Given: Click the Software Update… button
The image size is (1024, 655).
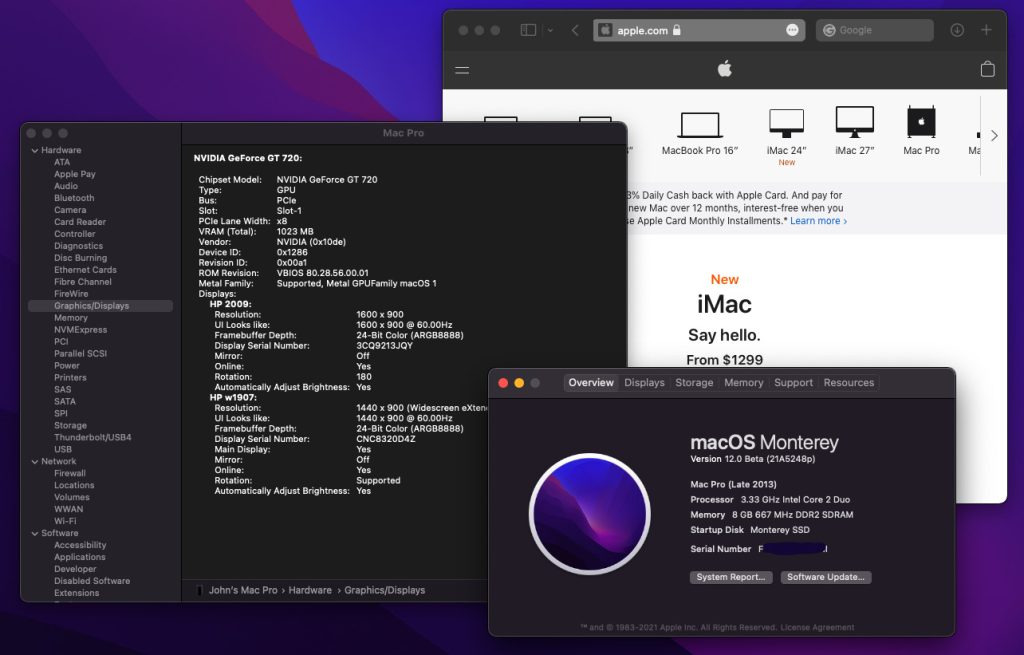Looking at the screenshot, I should coord(825,577).
